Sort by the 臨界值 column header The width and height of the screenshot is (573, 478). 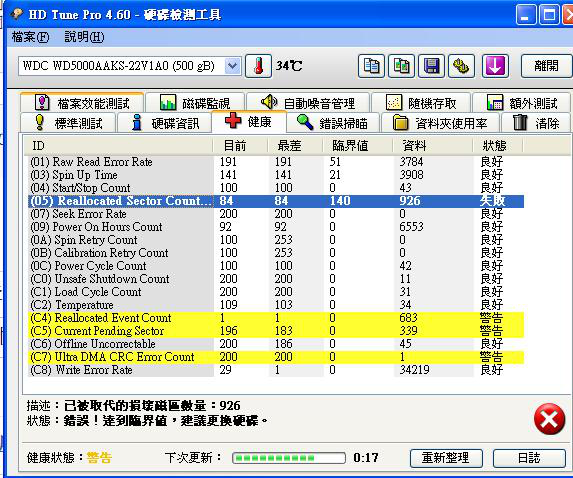point(350,146)
